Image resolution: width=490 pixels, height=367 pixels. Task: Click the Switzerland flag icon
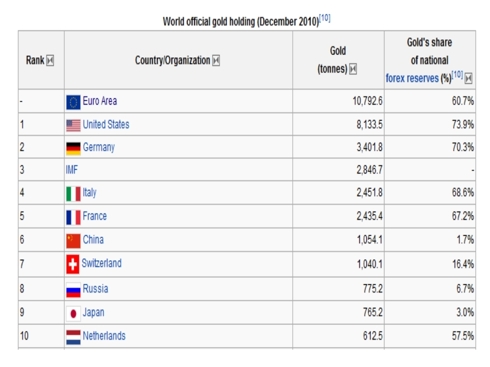(x=73, y=264)
